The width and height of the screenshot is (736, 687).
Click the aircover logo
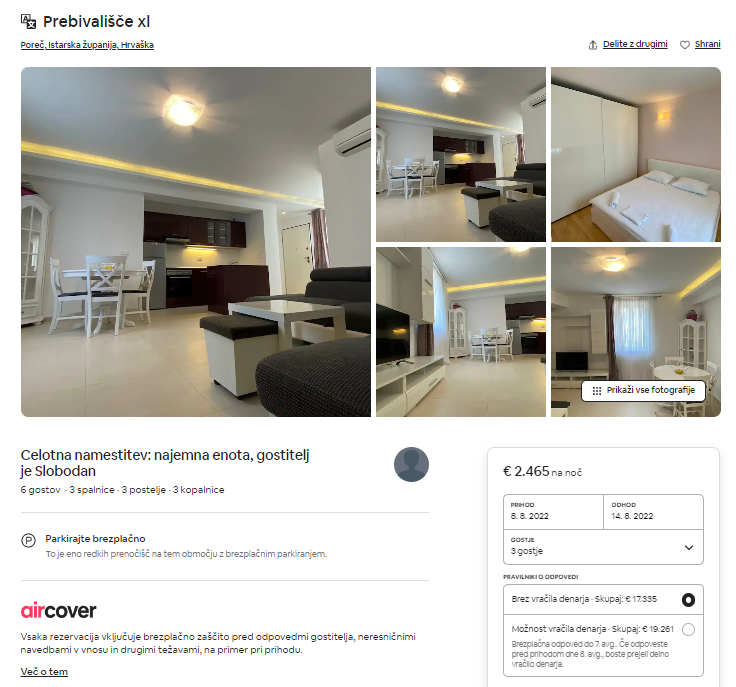pos(58,610)
